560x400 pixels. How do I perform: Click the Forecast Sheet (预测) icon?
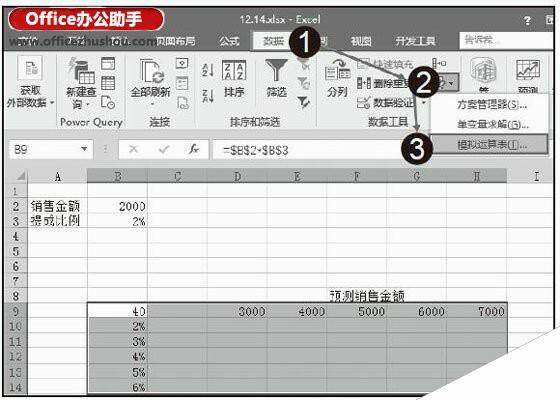(x=528, y=70)
